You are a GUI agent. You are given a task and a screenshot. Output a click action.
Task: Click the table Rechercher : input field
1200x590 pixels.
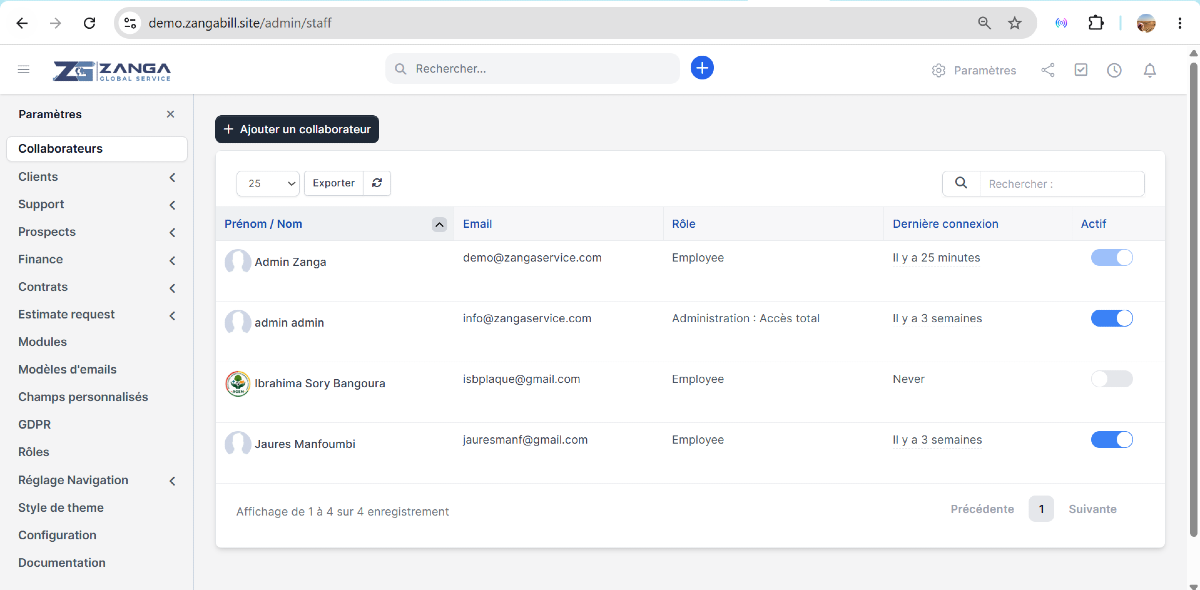[1062, 184]
